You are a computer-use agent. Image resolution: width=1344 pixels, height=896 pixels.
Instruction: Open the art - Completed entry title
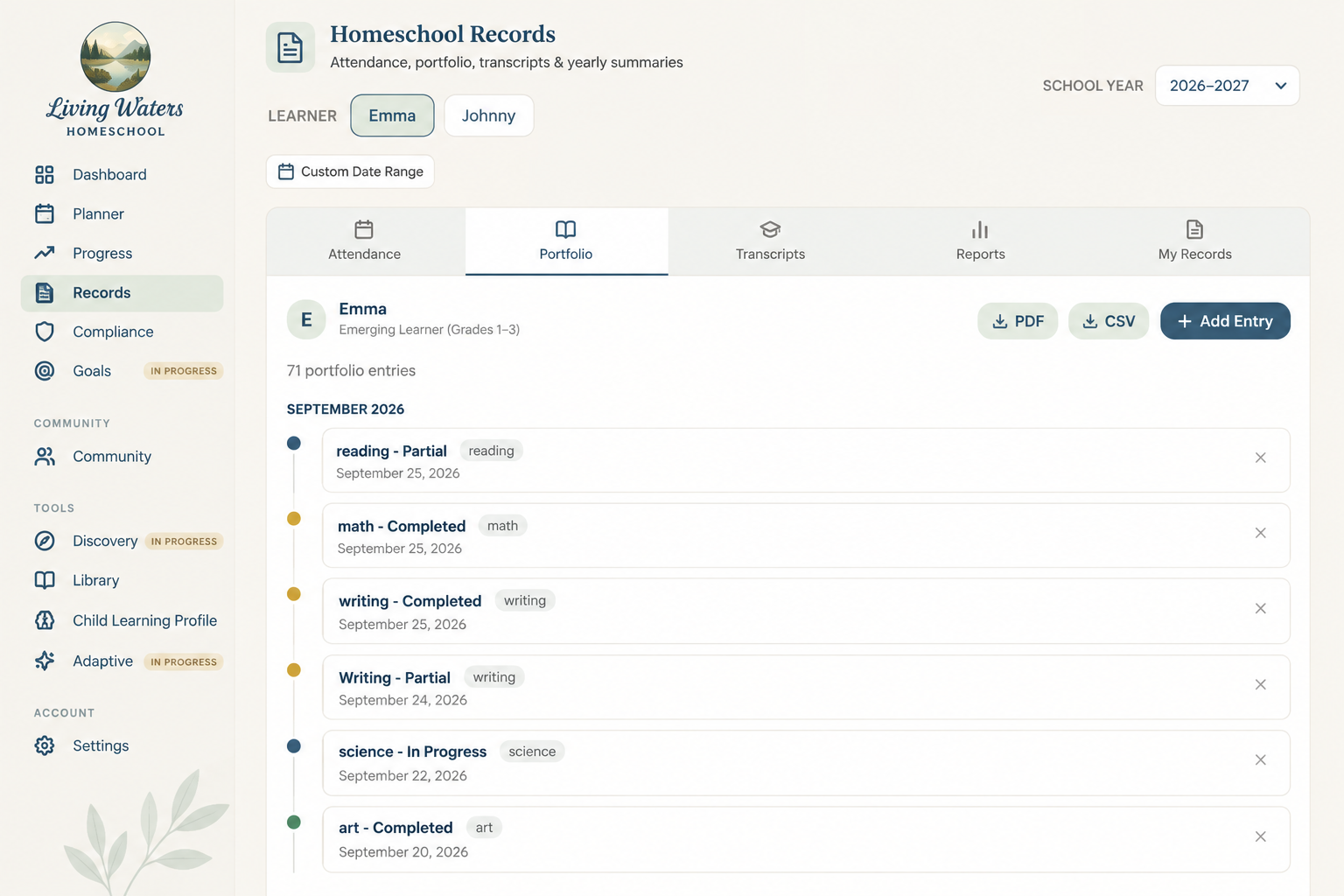[x=395, y=828]
